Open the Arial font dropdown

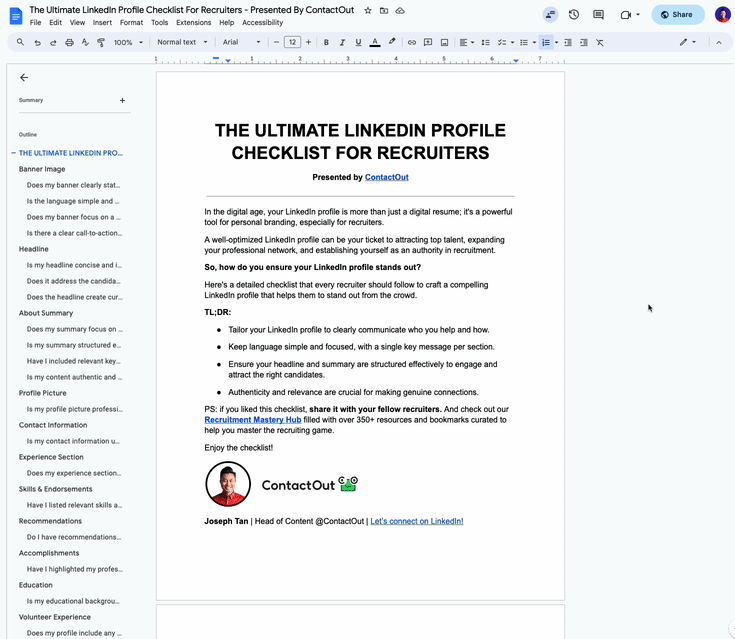coord(241,43)
